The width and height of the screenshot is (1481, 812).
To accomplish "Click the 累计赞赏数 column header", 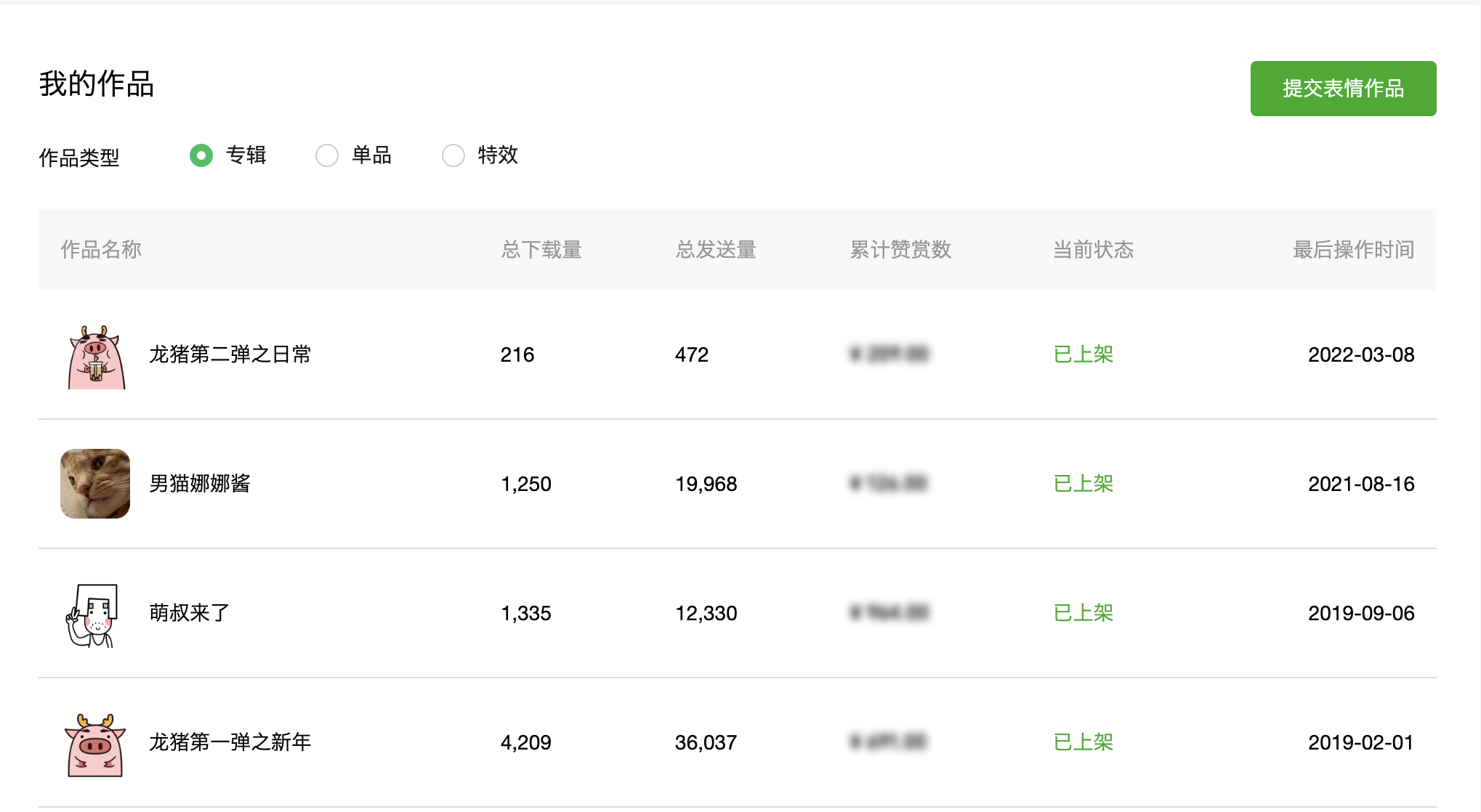I will pos(900,250).
